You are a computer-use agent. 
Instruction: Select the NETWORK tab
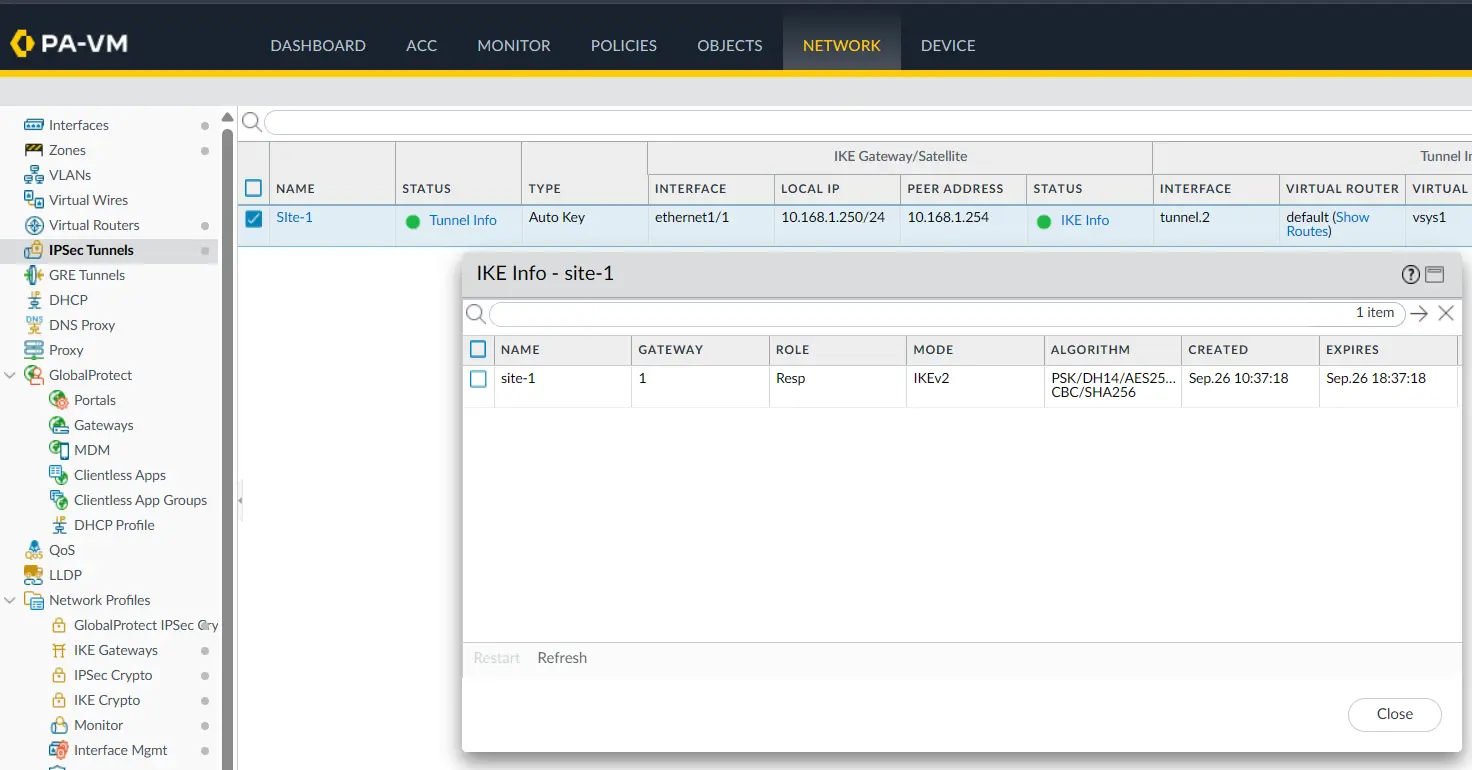click(842, 46)
